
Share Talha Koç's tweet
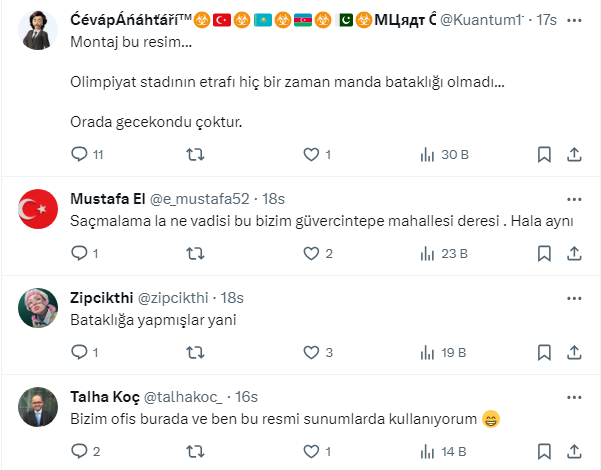tap(574, 451)
